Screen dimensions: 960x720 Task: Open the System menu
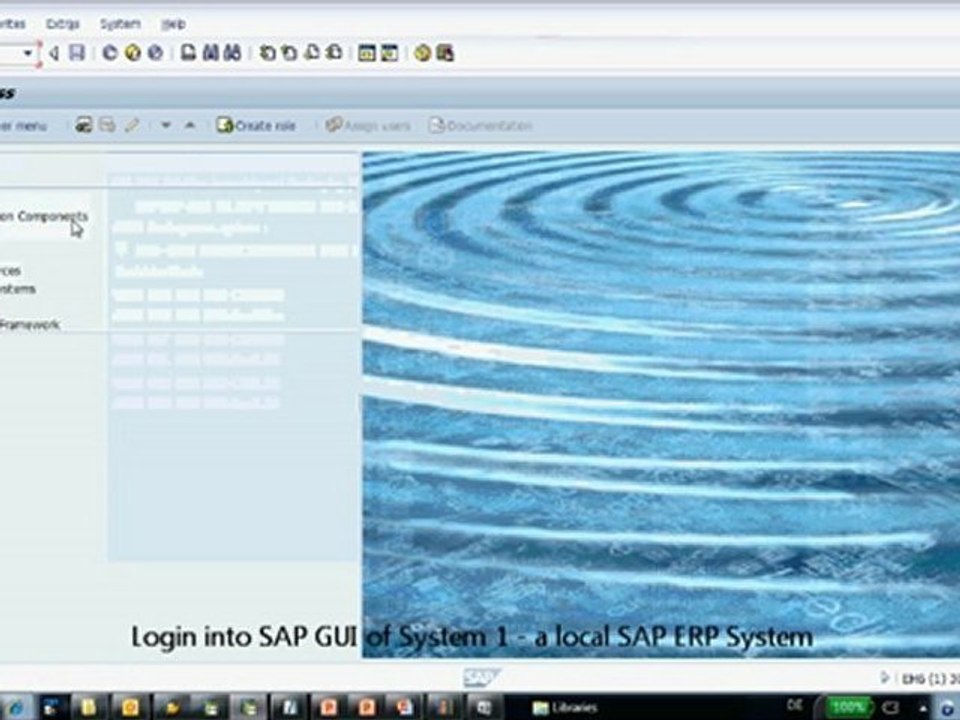point(120,24)
